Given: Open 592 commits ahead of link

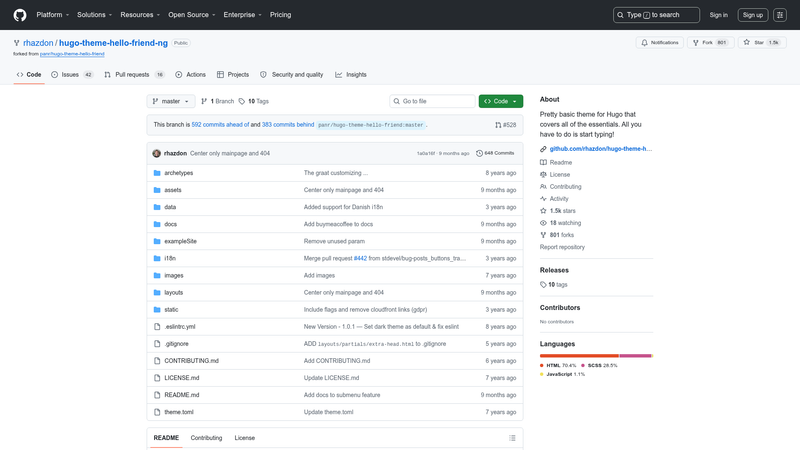Looking at the screenshot, I should click(x=220, y=124).
